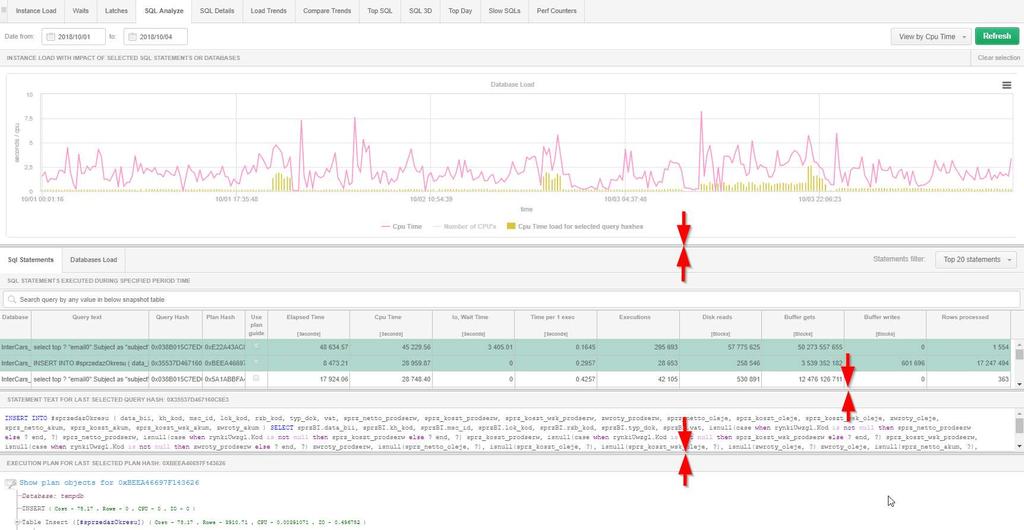Toggle Use plan guide for plan 0x5A1ABBFA row
This screenshot has width=1024, height=530.
(255, 379)
